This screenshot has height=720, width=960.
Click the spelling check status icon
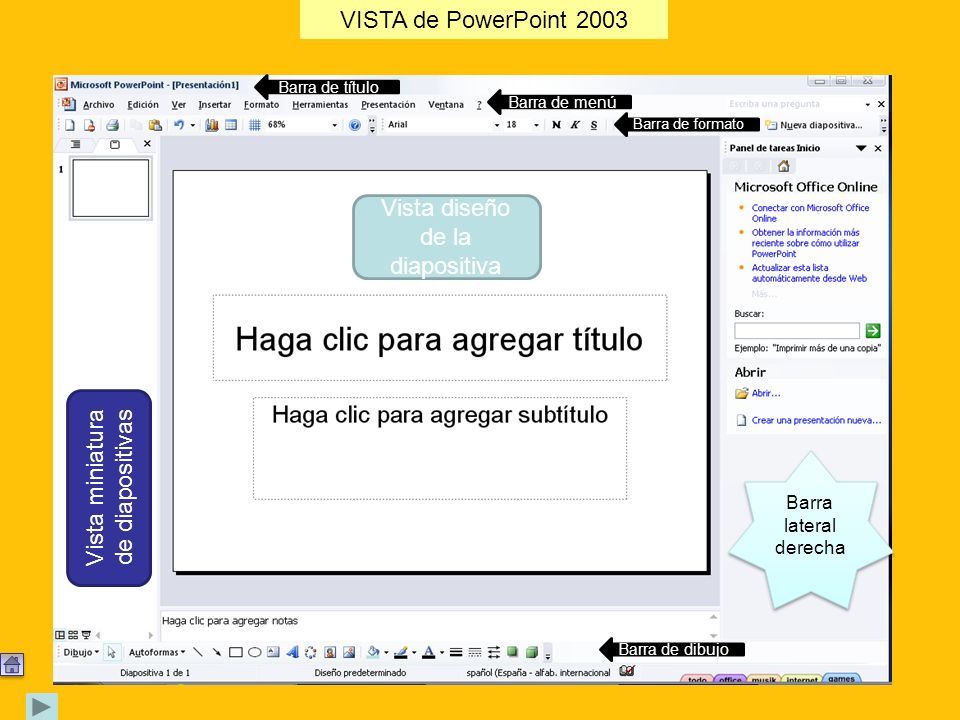point(627,671)
